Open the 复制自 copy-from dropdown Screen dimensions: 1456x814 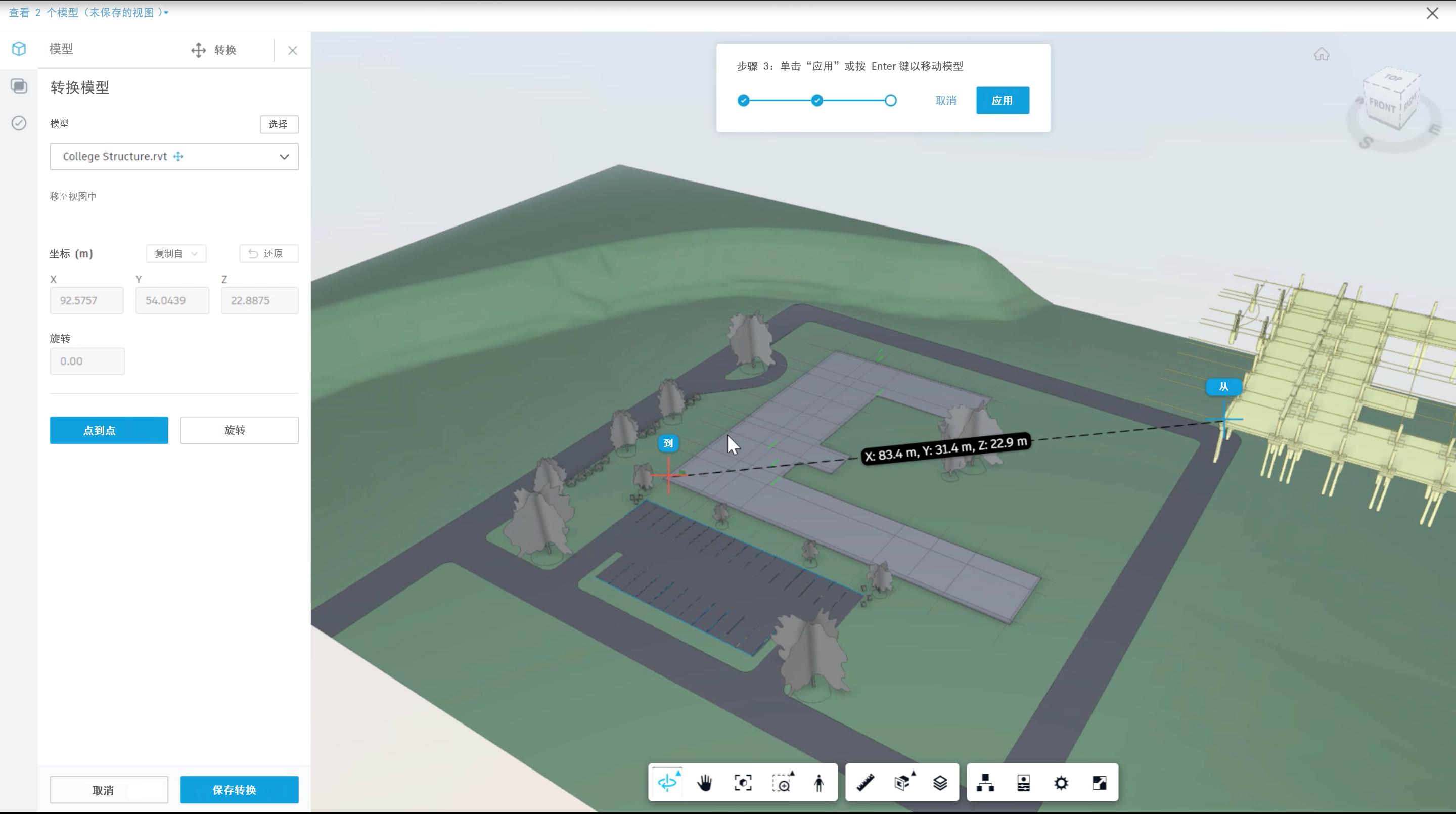click(176, 253)
